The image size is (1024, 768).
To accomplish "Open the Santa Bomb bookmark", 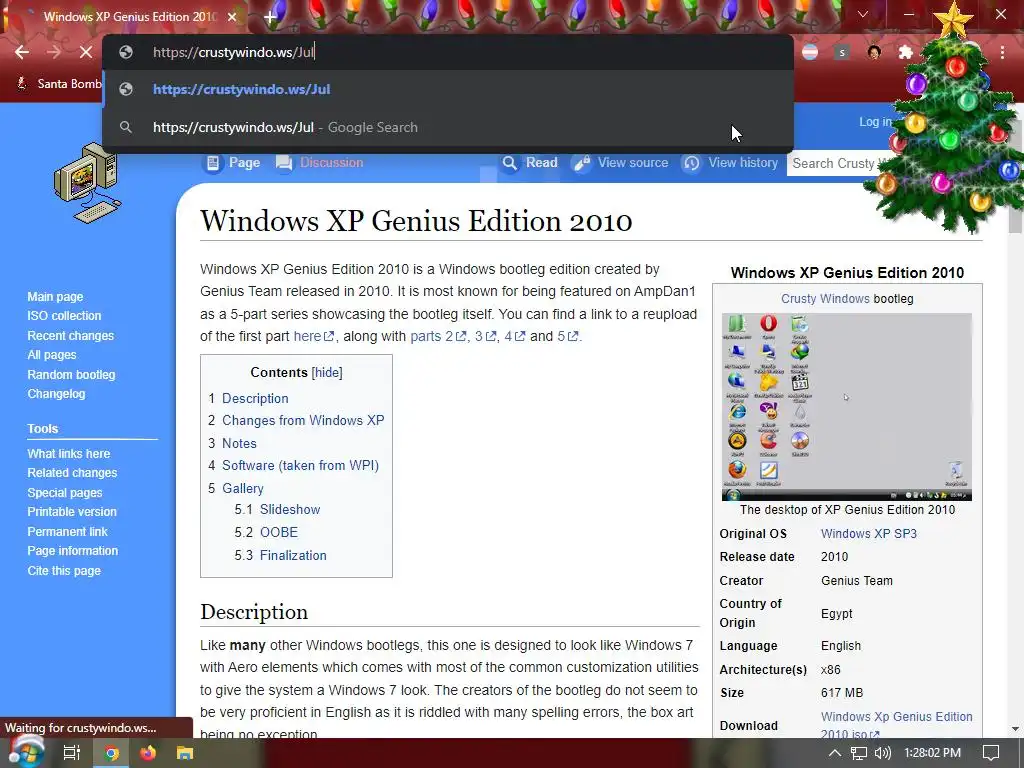I will (x=59, y=84).
